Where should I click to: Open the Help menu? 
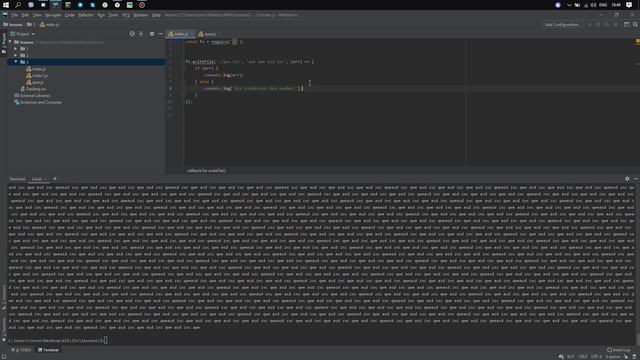pyautogui.click(x=156, y=15)
